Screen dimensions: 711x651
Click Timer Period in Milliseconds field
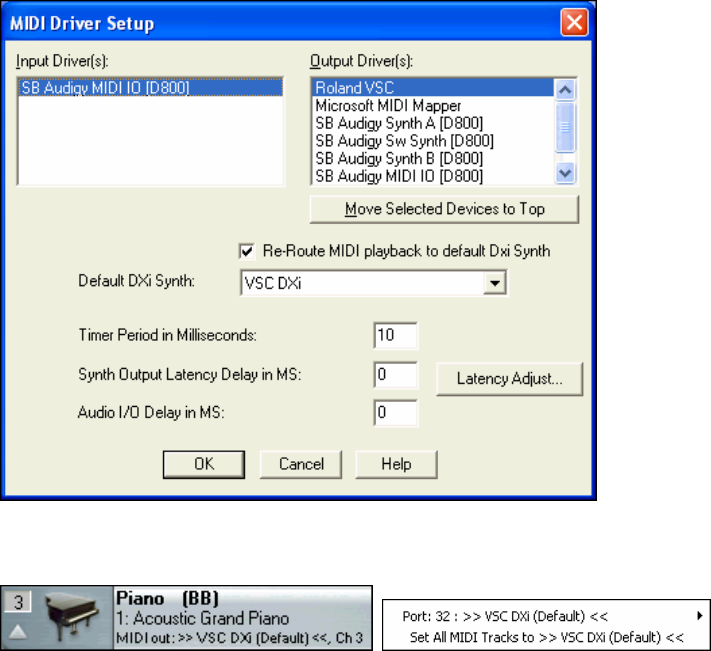pyautogui.click(x=395, y=335)
